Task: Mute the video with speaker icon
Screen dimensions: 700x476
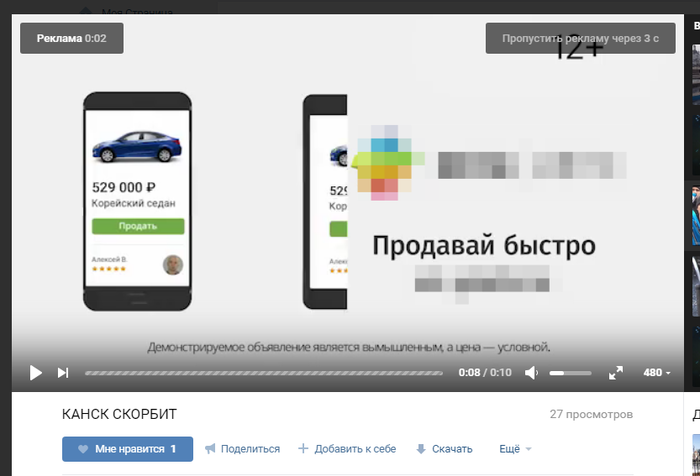Action: tap(532, 373)
